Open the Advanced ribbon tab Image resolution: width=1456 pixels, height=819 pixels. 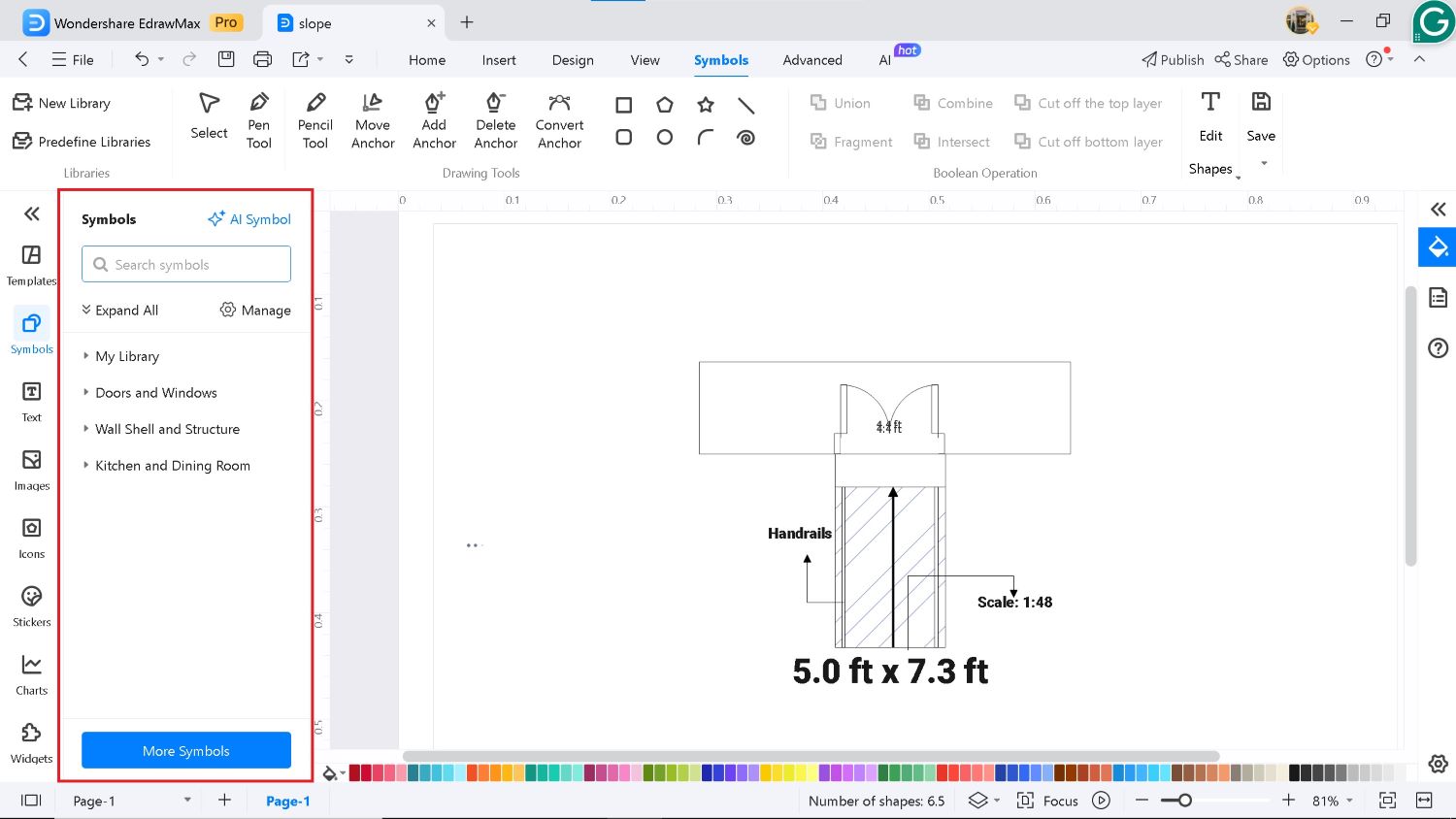(812, 60)
